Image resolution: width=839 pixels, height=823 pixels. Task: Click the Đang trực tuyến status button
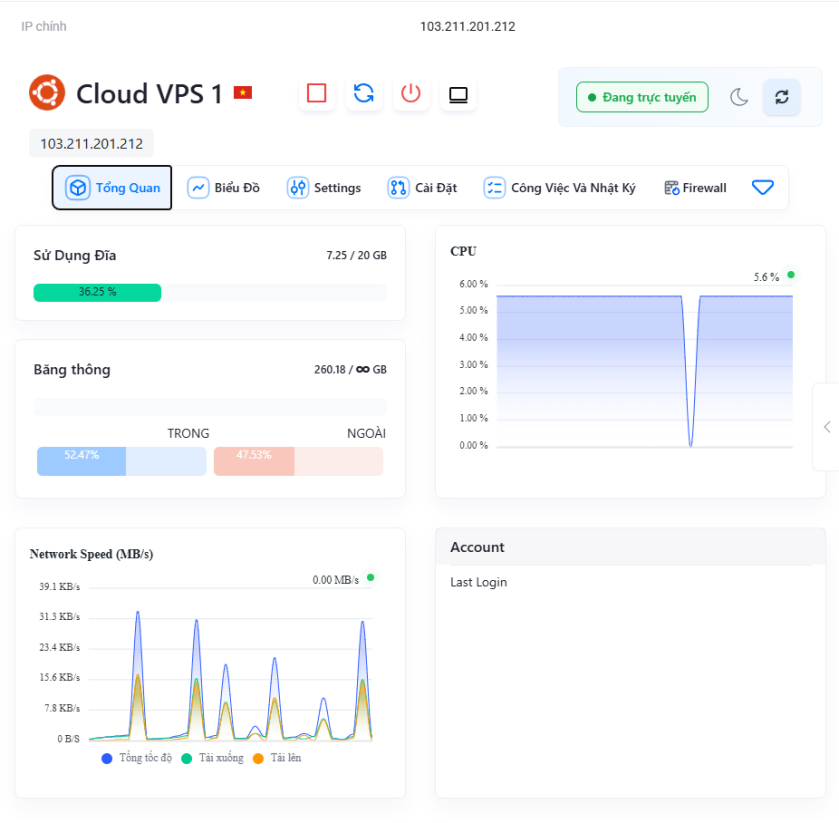point(642,97)
